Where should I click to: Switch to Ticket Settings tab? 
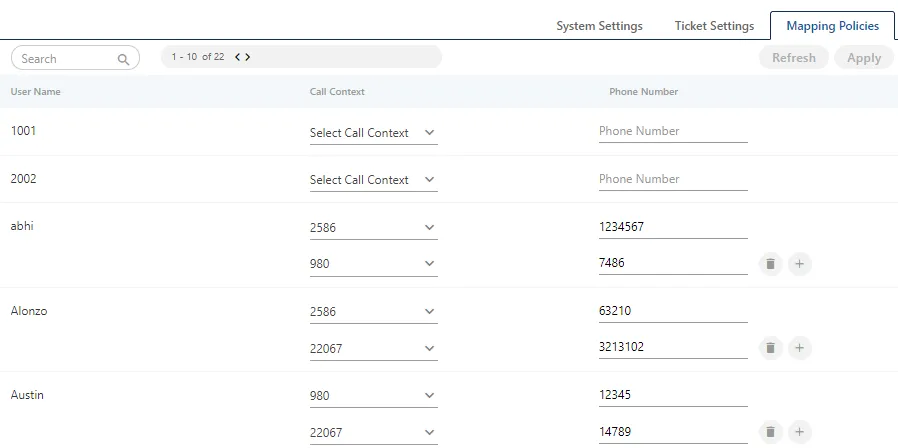point(714,26)
